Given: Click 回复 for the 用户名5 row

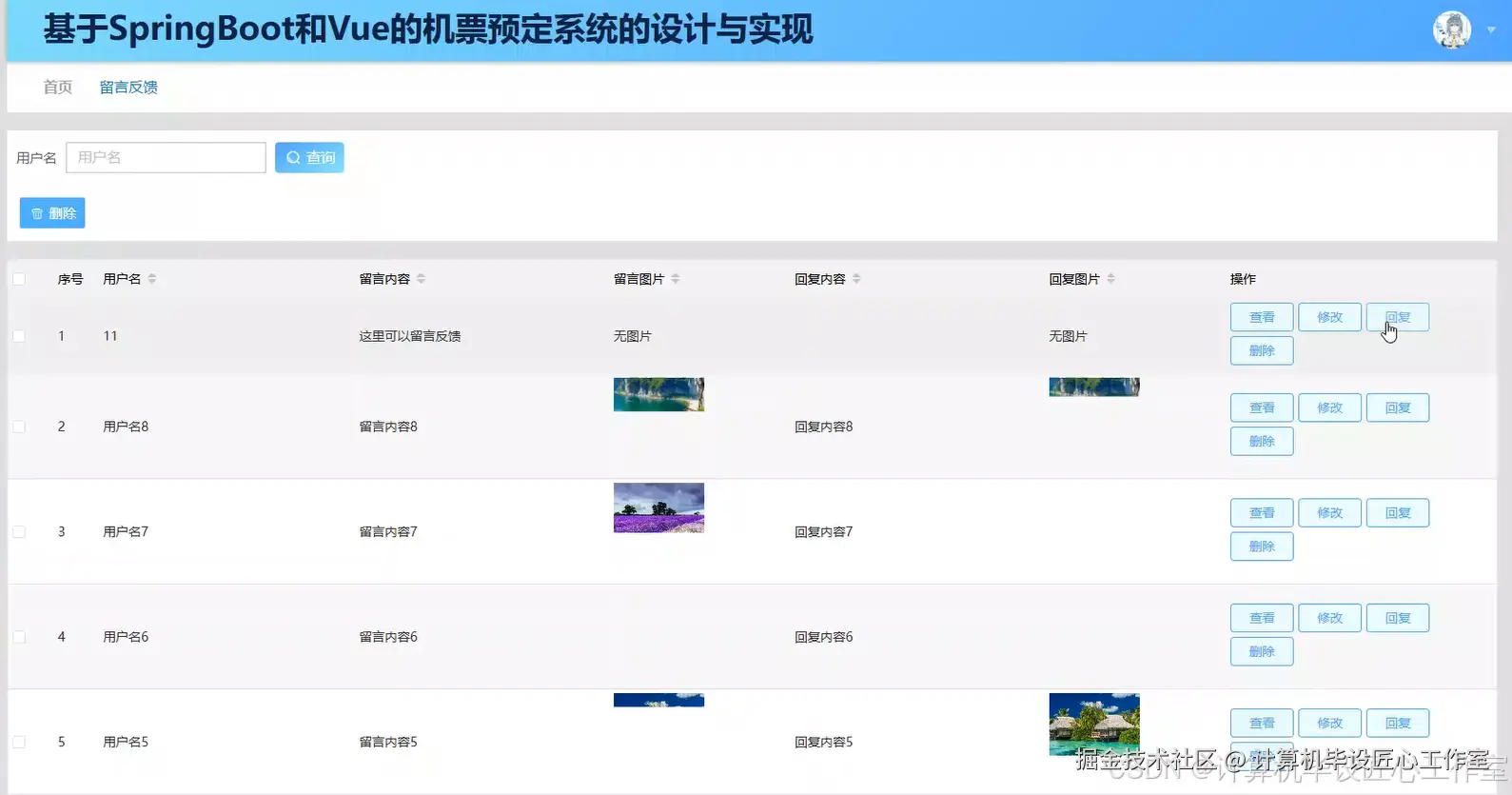Looking at the screenshot, I should pyautogui.click(x=1398, y=723).
